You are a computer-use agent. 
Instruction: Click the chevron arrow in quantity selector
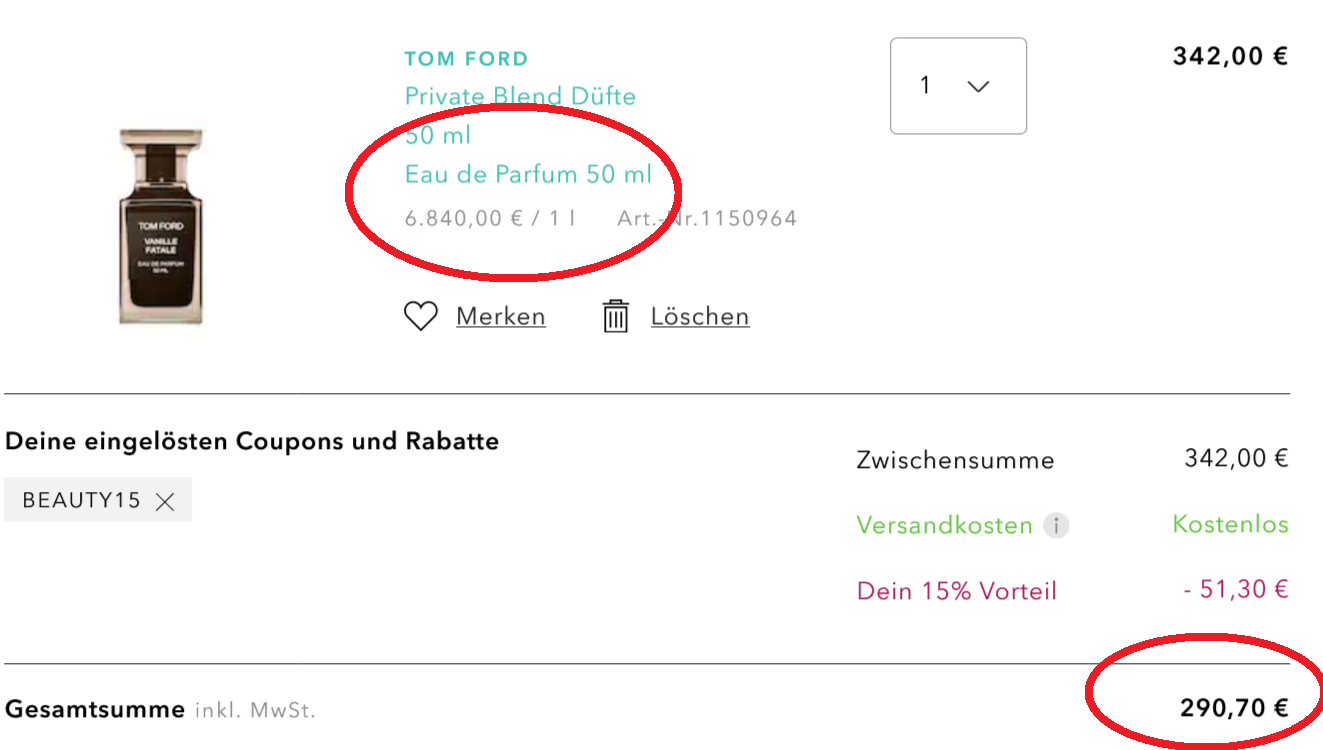pos(979,87)
